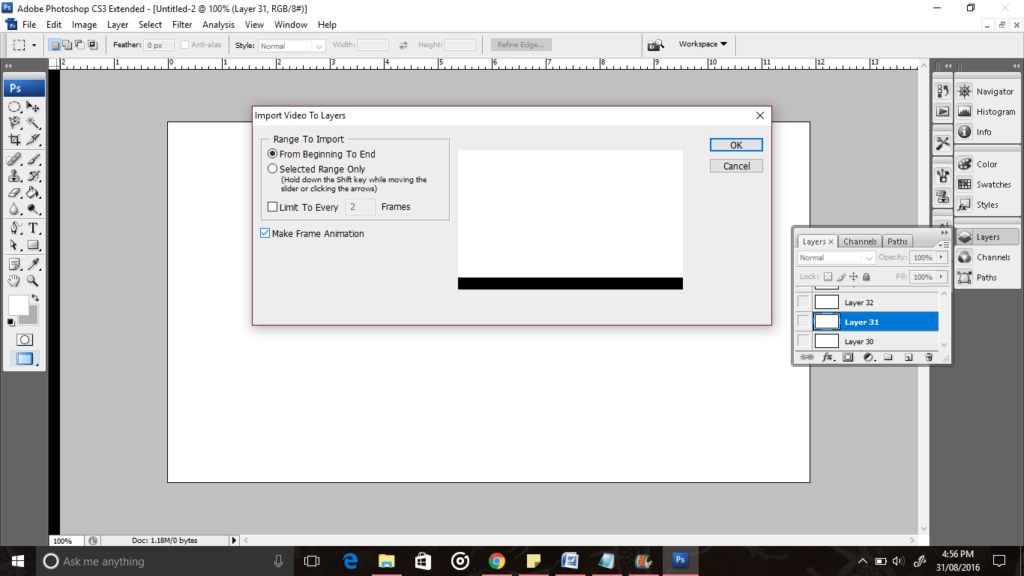Select the Blur tool
1024x576 pixels.
14,210
